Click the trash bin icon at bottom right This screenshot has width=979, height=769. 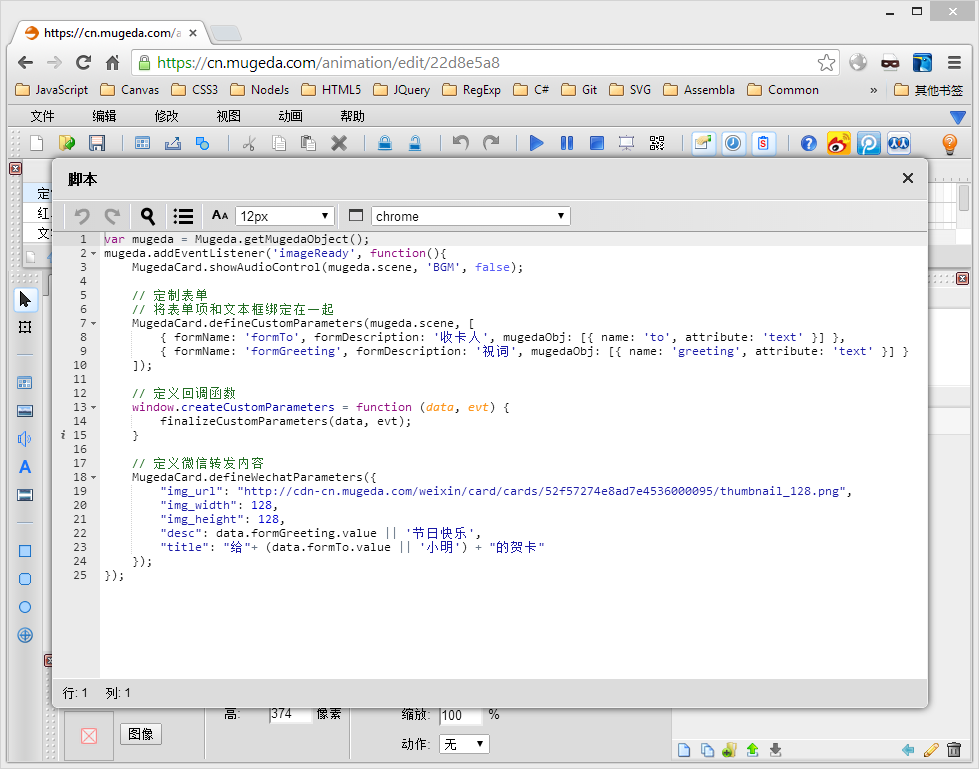click(954, 749)
